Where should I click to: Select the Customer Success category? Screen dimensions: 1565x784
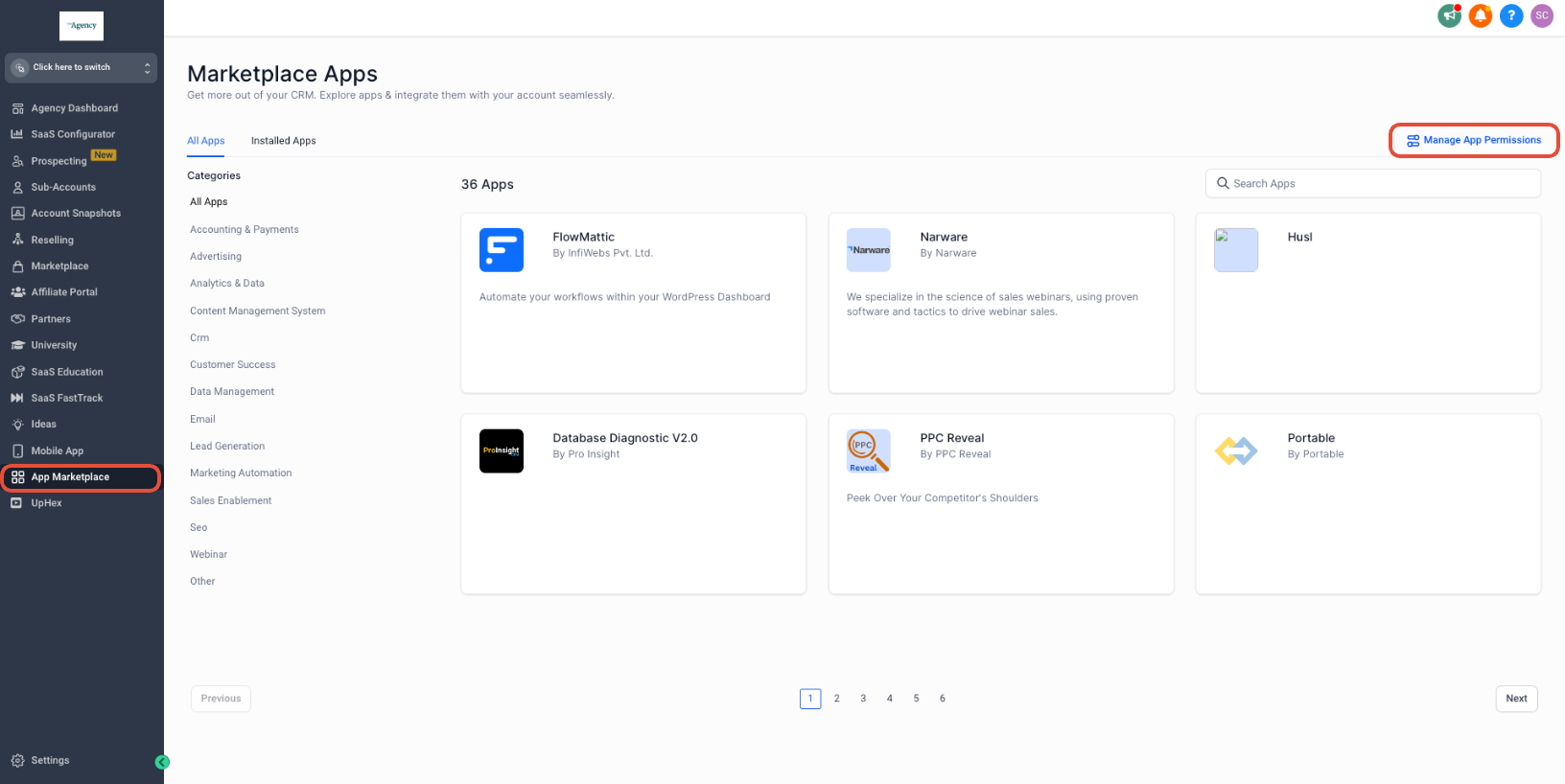coord(233,365)
